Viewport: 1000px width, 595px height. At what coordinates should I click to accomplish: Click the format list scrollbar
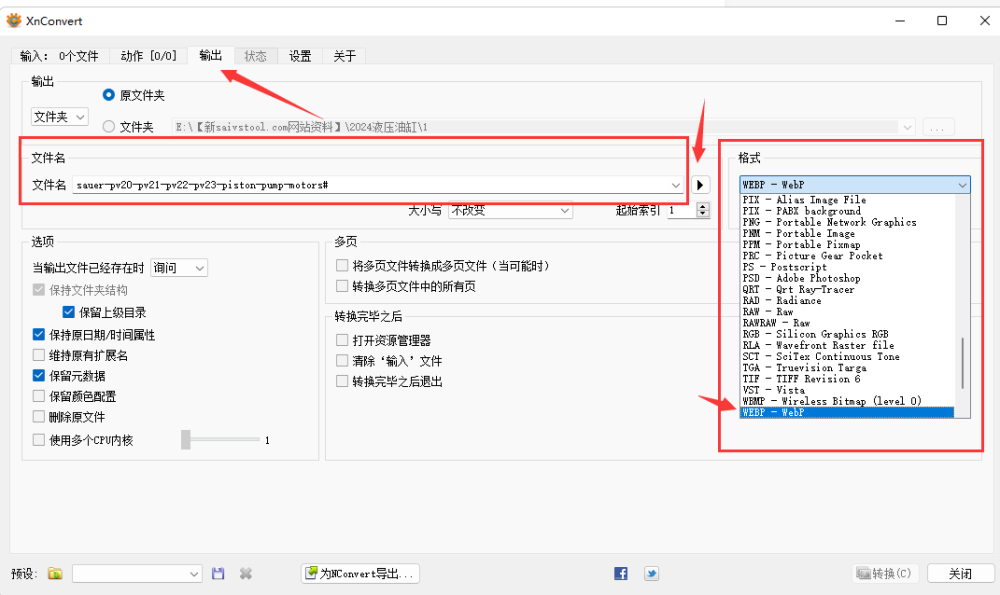click(x=962, y=362)
